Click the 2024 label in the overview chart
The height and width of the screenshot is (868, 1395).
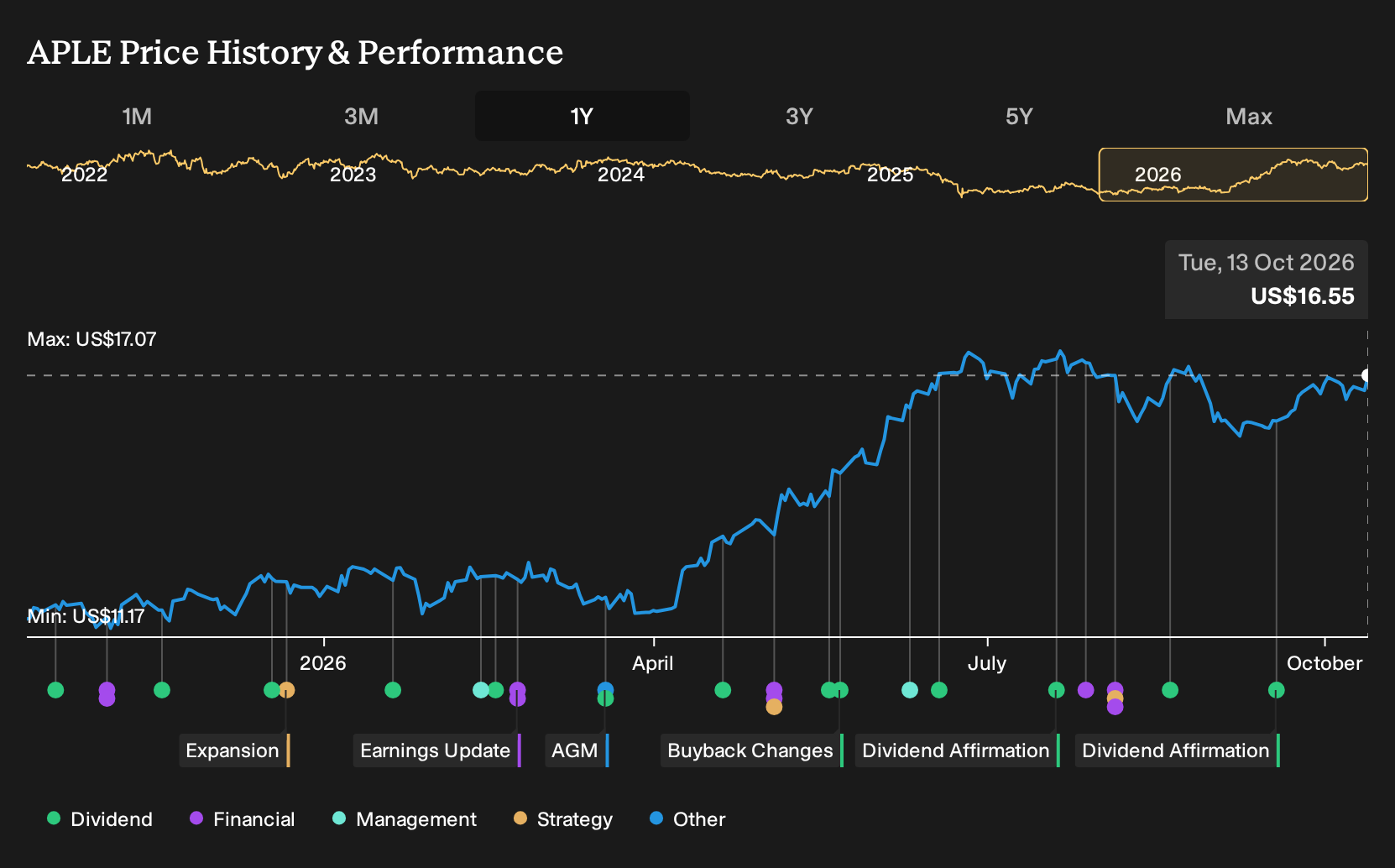(x=621, y=175)
